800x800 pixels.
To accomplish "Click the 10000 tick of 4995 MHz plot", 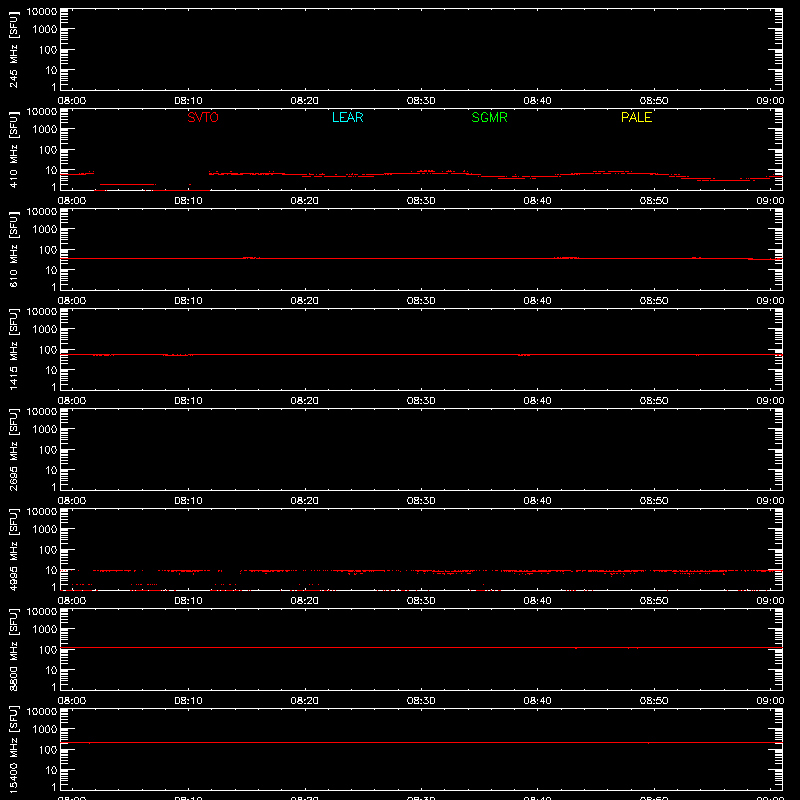I will coord(42,512).
